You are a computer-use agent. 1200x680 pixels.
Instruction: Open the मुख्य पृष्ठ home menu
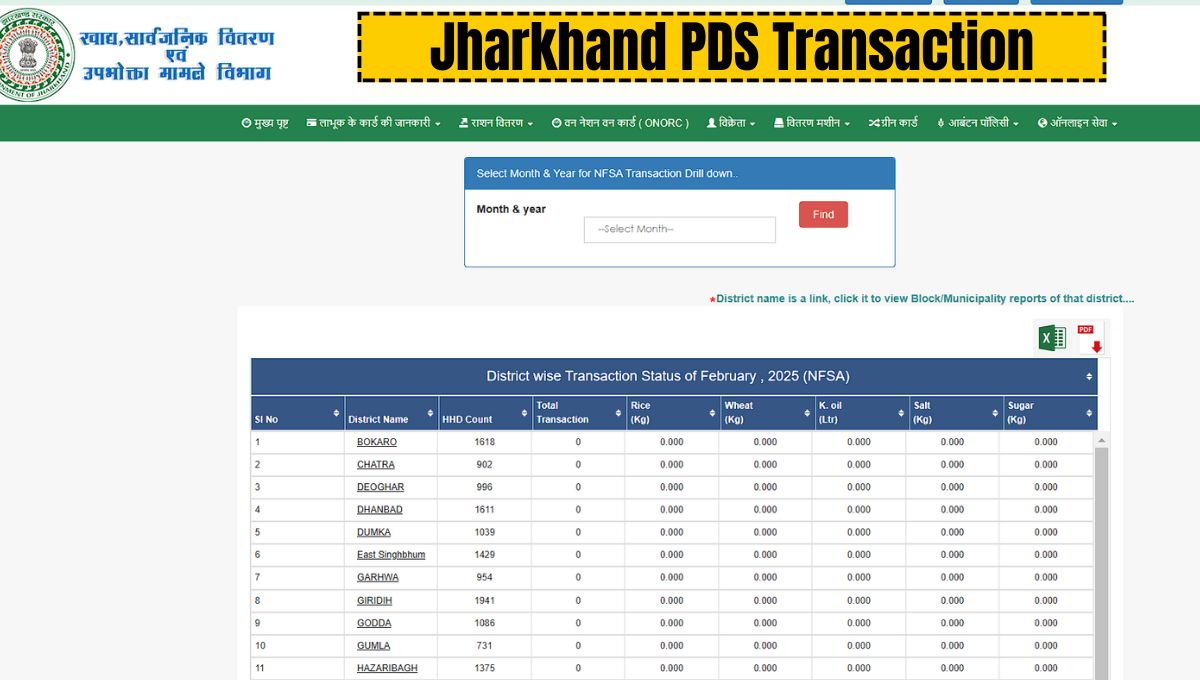(x=265, y=123)
